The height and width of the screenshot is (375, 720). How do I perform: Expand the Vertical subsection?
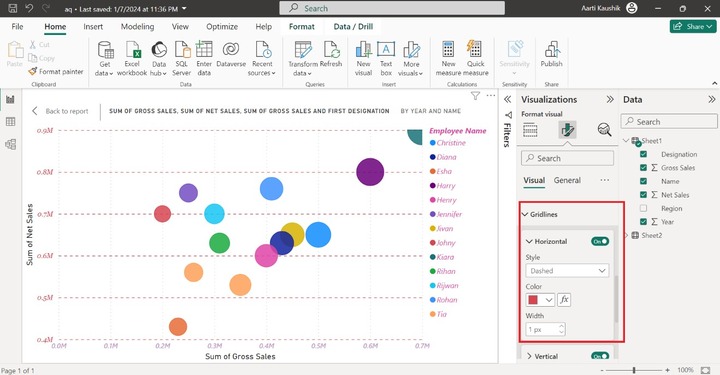529,356
